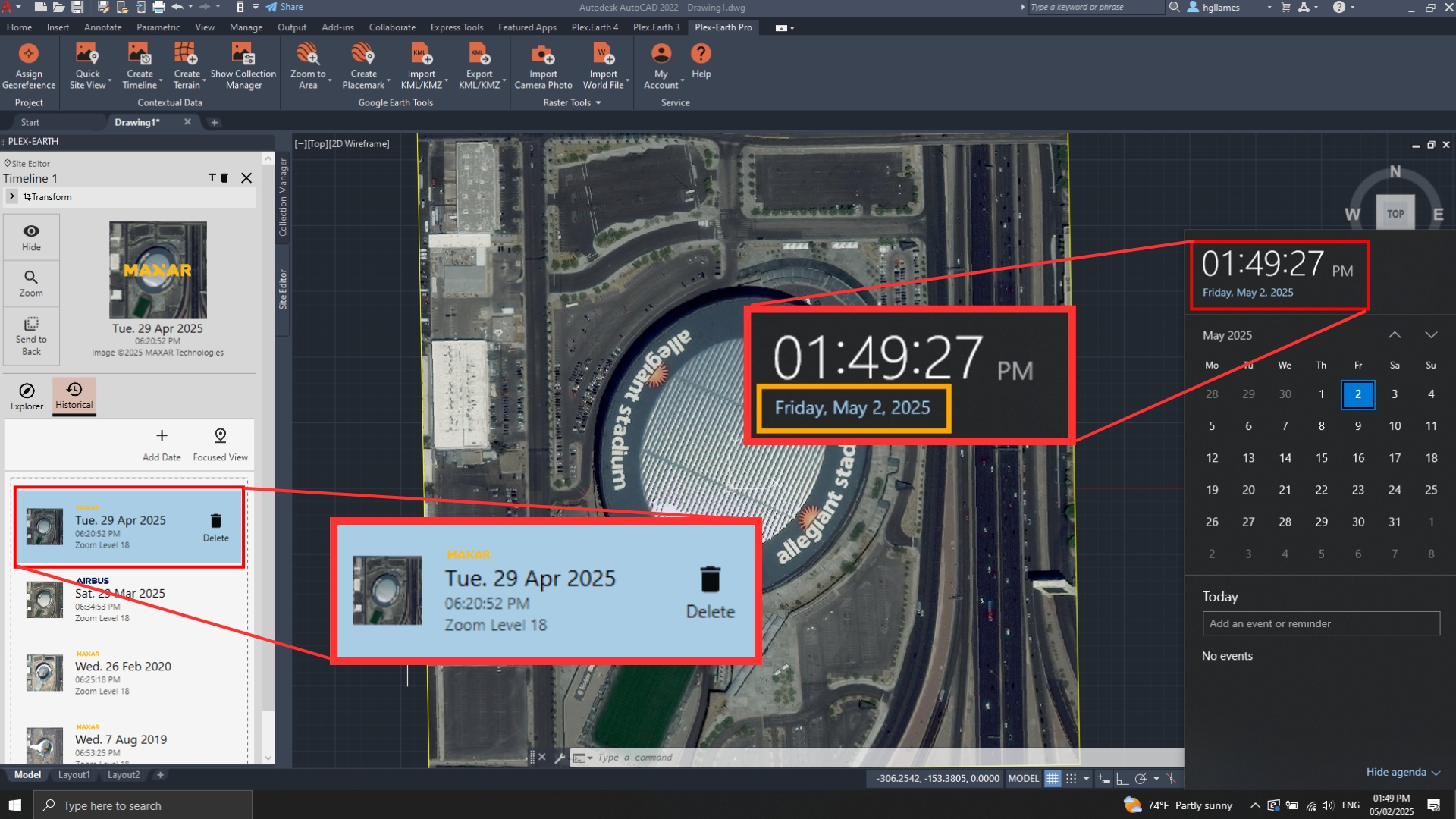Screen dimensions: 1456x819
Task: Select the Wed. 26 Feb 2020 image
Action: coord(129,672)
